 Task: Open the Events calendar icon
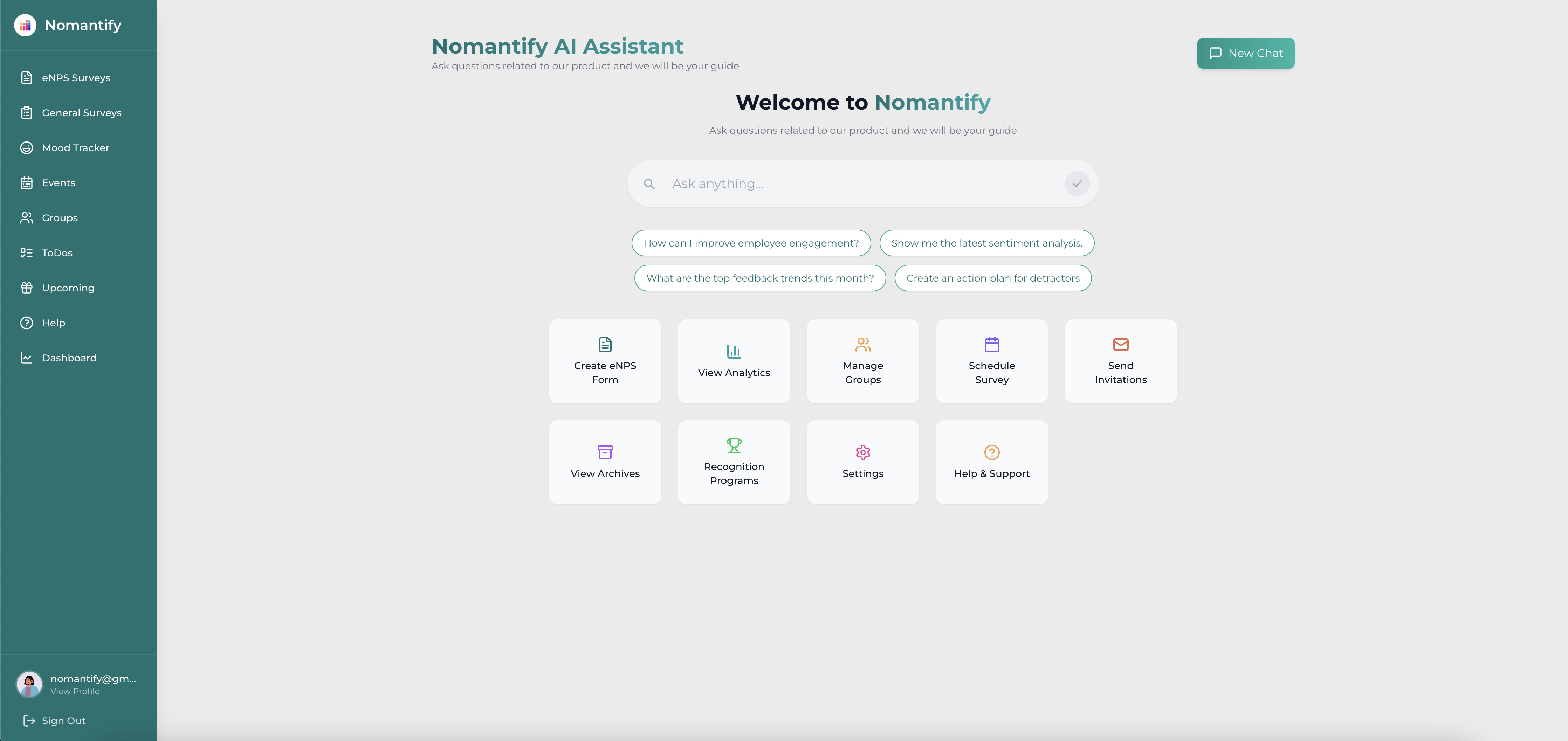(27, 182)
